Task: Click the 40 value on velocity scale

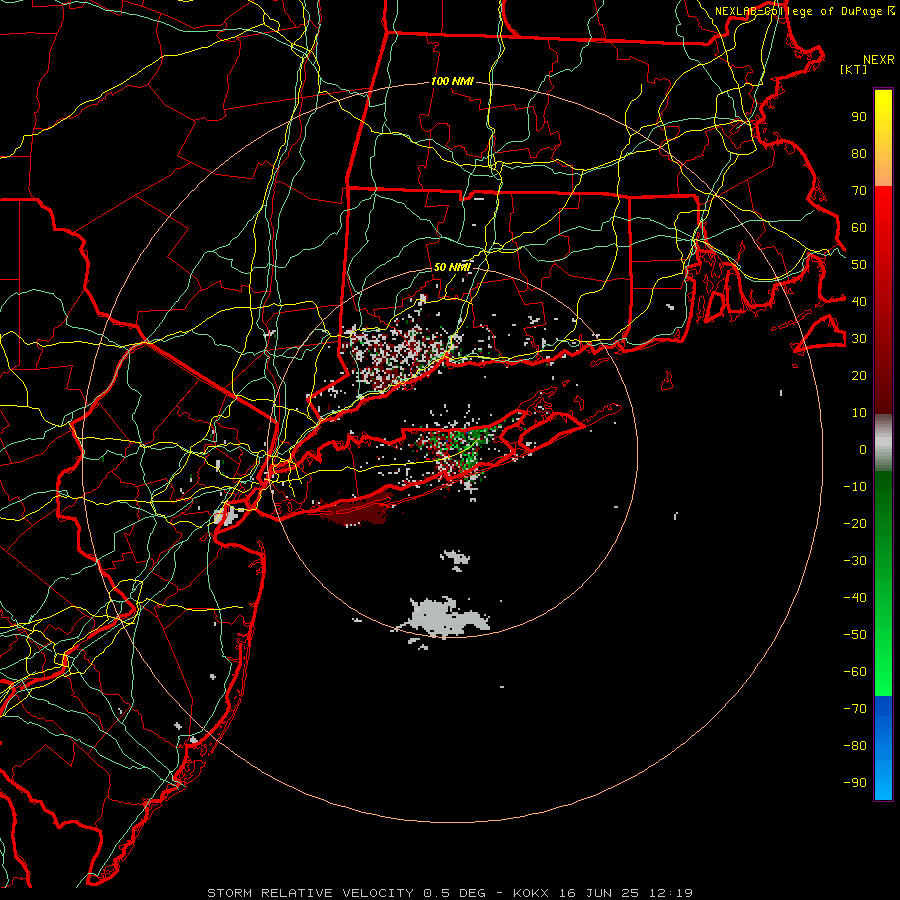Action: (x=859, y=301)
